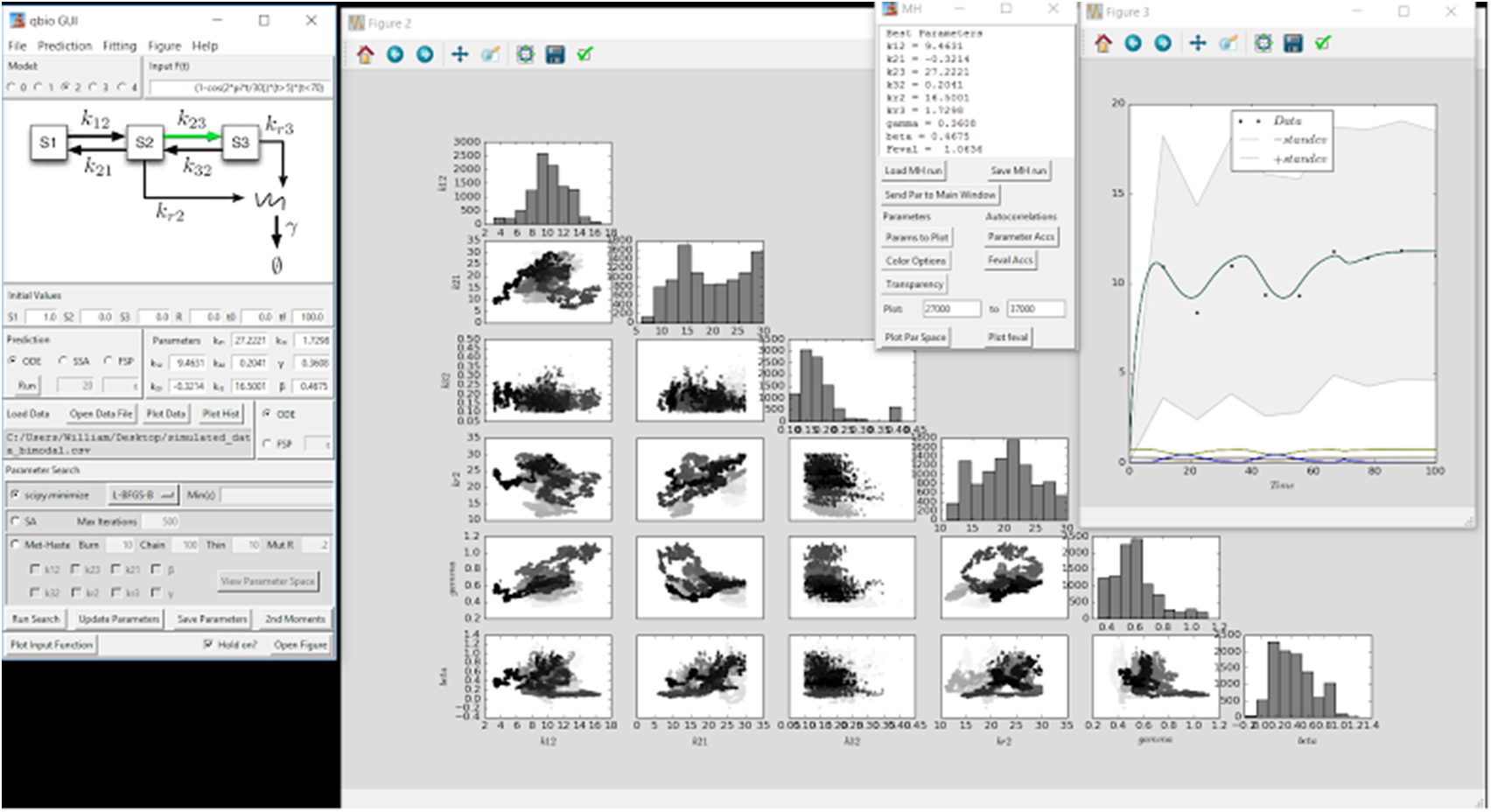Select FSP radio in Load Data panel
Image resolution: width=1491 pixels, height=812 pixels.
click(x=267, y=444)
